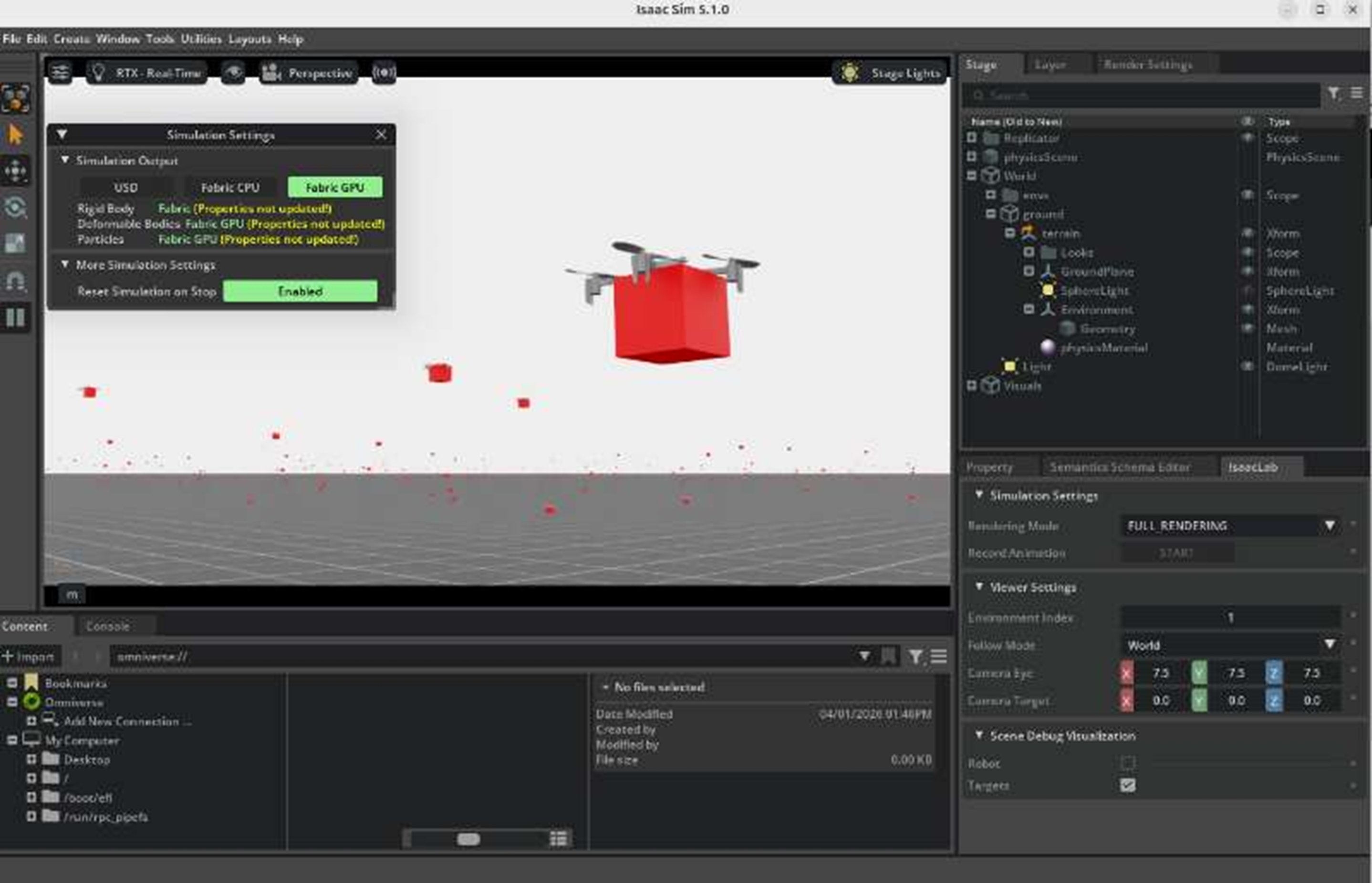Open the Follow Mode dropdown
Viewport: 1372px width, 883px height.
pyautogui.click(x=1230, y=645)
